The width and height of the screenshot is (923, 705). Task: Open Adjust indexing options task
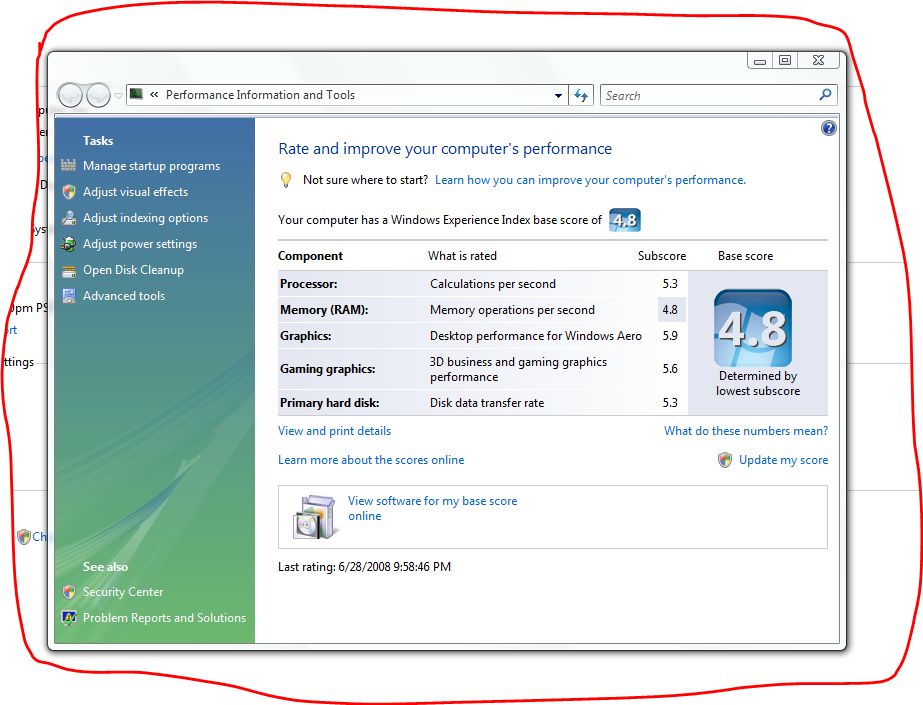pos(145,218)
